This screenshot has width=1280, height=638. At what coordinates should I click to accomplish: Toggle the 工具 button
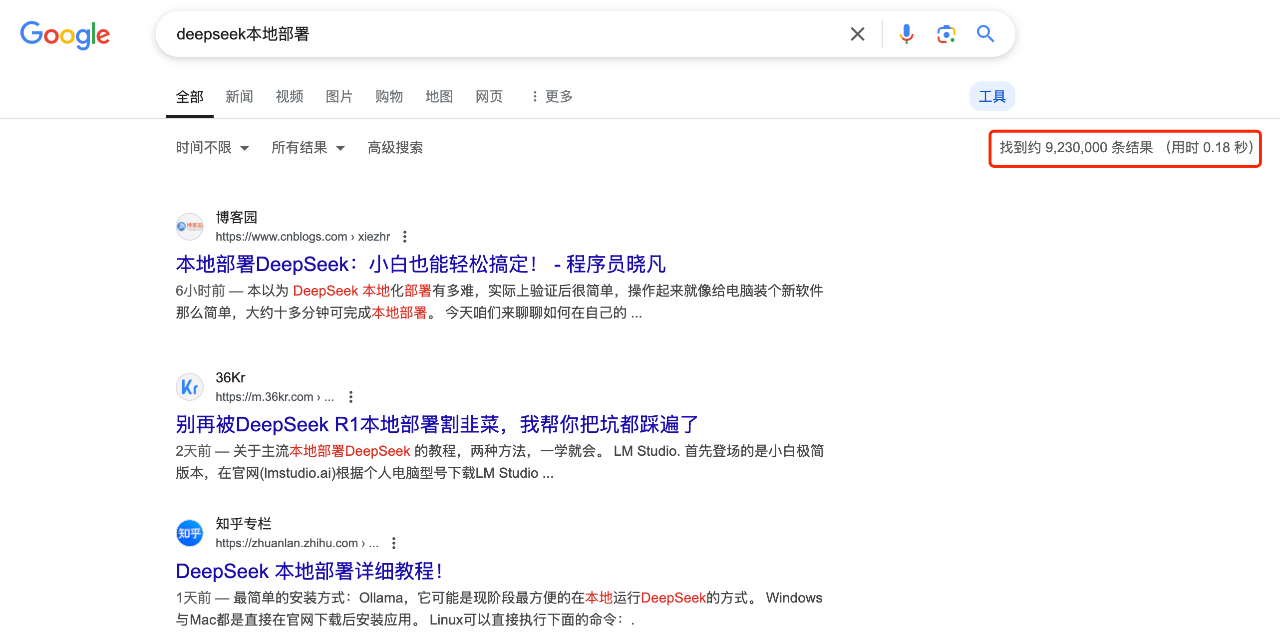(992, 96)
